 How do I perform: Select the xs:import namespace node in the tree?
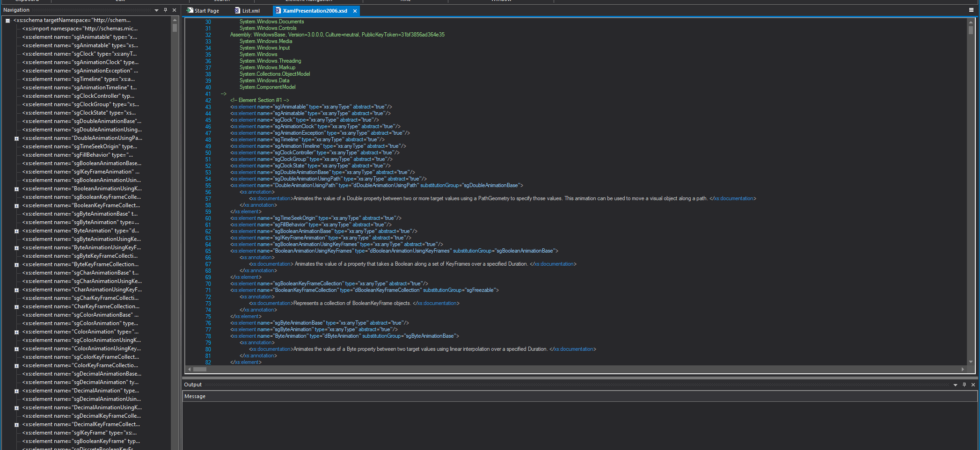tap(80, 28)
